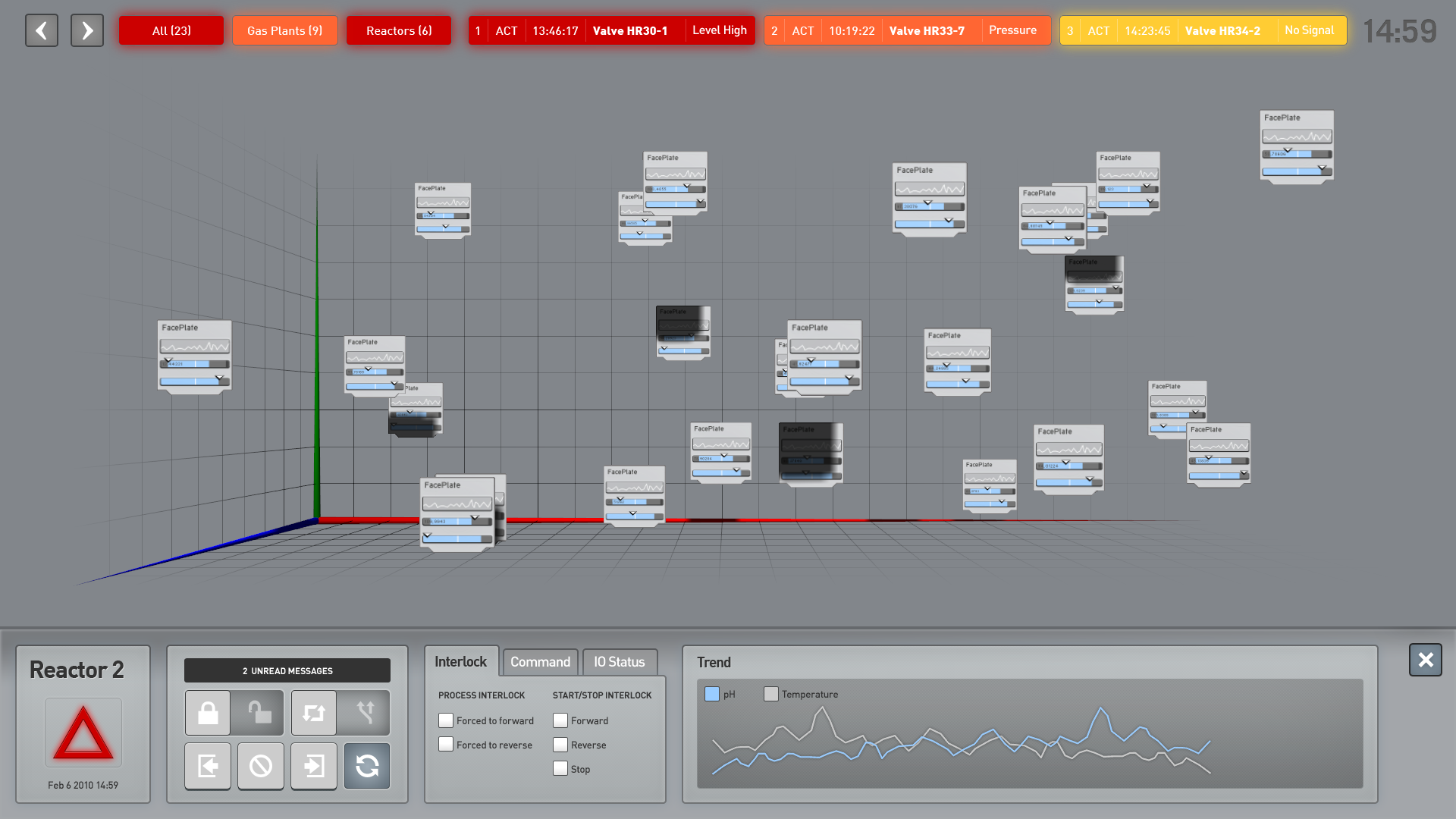Viewport: 1456px width, 819px height.
Task: Toggle the pH trend series
Action: tap(712, 694)
